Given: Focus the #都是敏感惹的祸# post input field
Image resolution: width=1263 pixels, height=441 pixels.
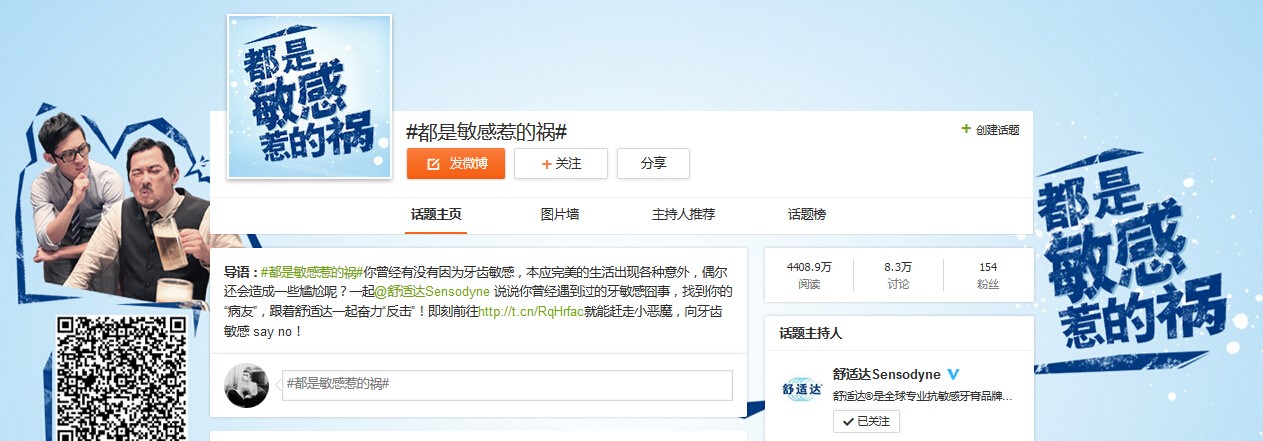Looking at the screenshot, I should 507,385.
